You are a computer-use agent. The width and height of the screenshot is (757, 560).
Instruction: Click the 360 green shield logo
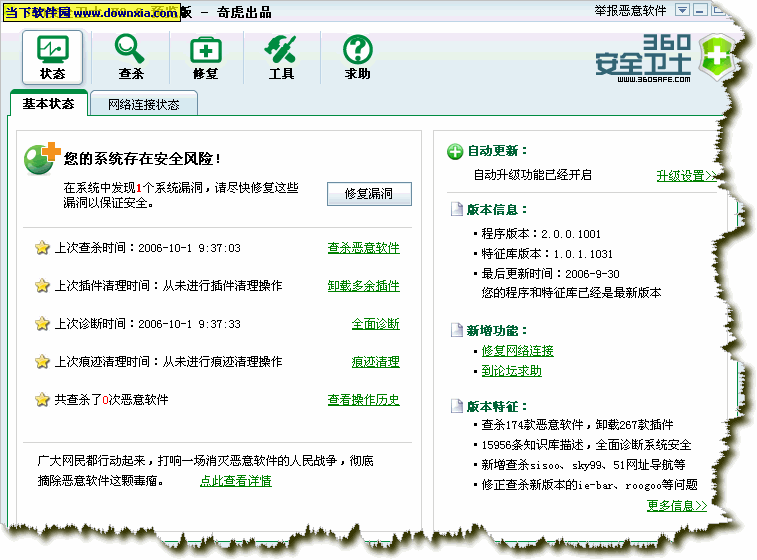[717, 56]
